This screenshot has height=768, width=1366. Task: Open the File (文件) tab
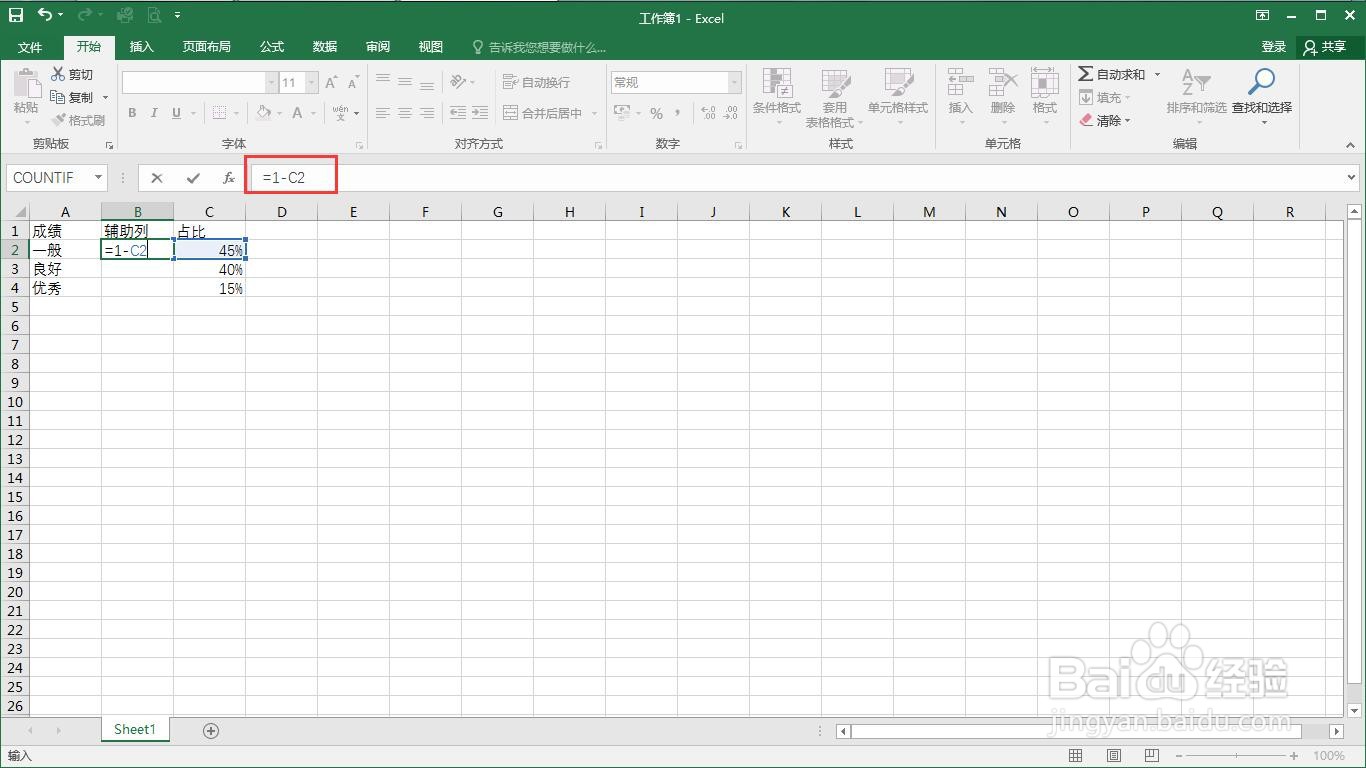pos(30,47)
